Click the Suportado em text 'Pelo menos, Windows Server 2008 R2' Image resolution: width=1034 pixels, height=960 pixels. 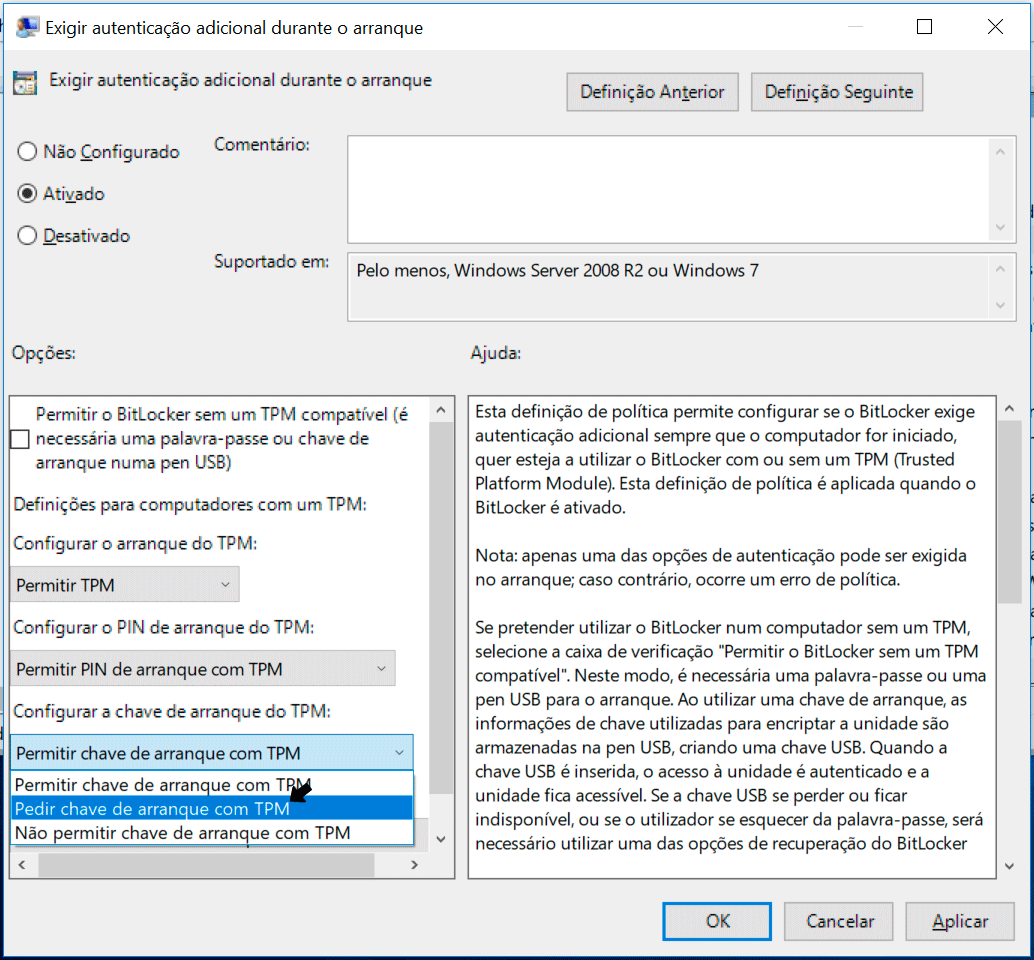[x=499, y=270]
